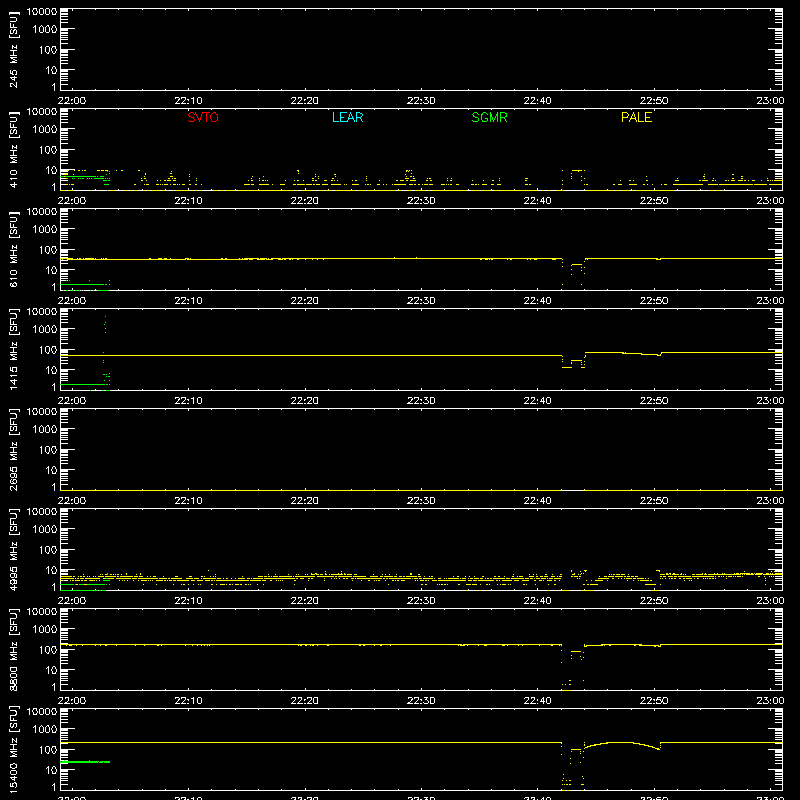
Task: Click 22:00 time label under 1415 MHz panel
Action: point(72,401)
